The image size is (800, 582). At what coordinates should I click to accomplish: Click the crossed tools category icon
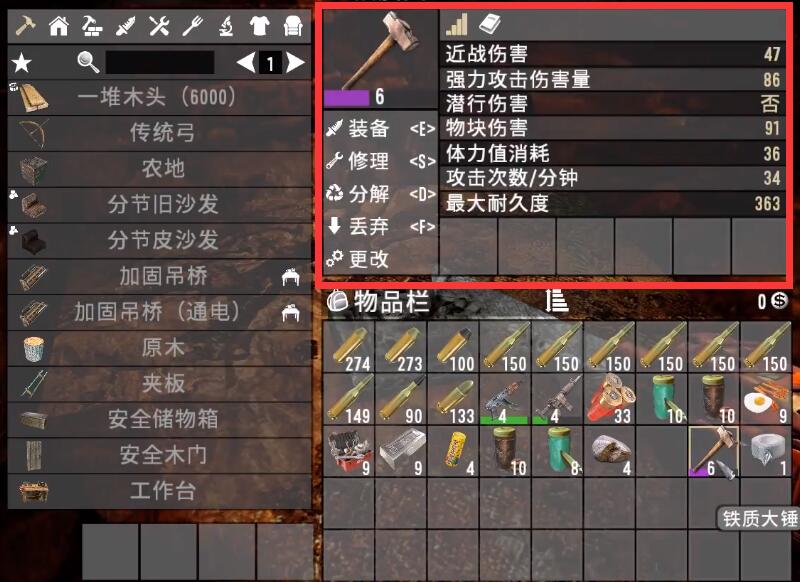159,25
